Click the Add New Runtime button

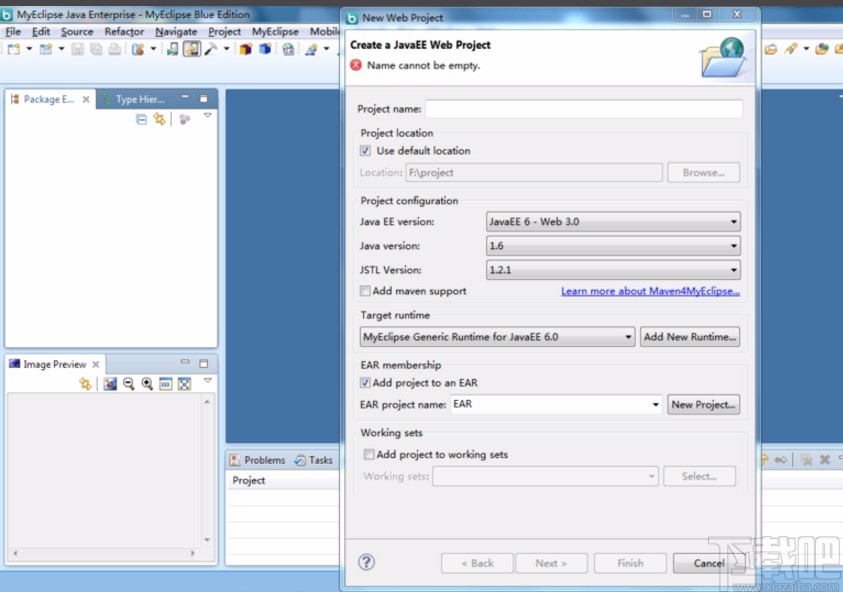(x=690, y=337)
